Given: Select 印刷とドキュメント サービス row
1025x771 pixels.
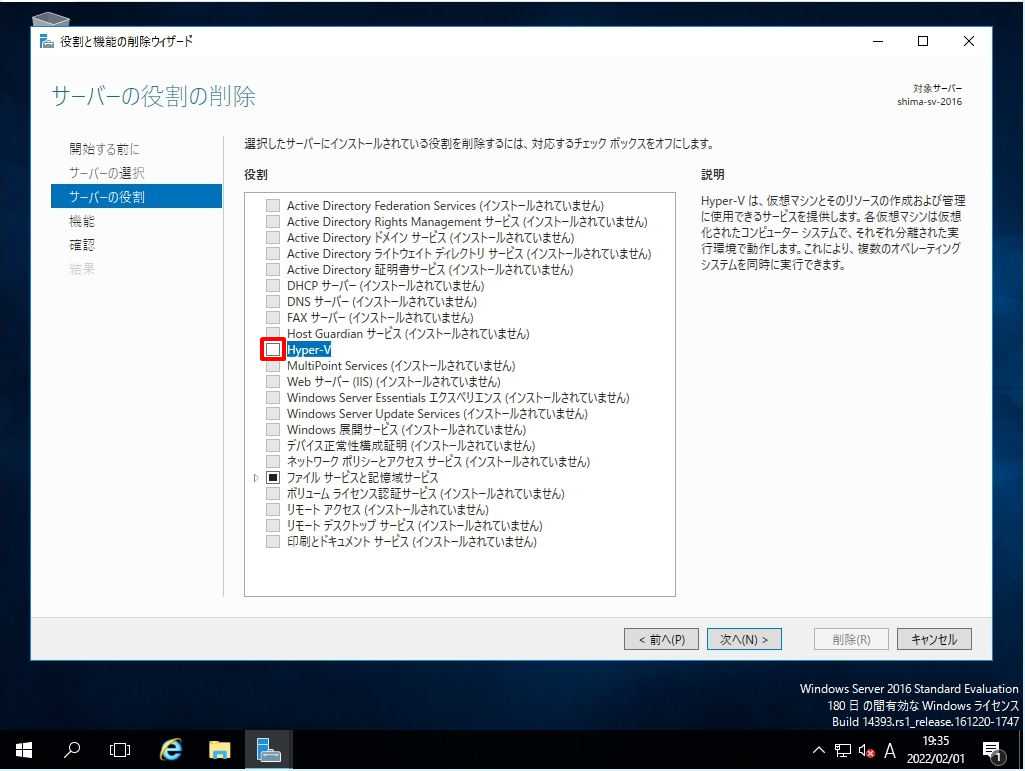Looking at the screenshot, I should coord(411,541).
